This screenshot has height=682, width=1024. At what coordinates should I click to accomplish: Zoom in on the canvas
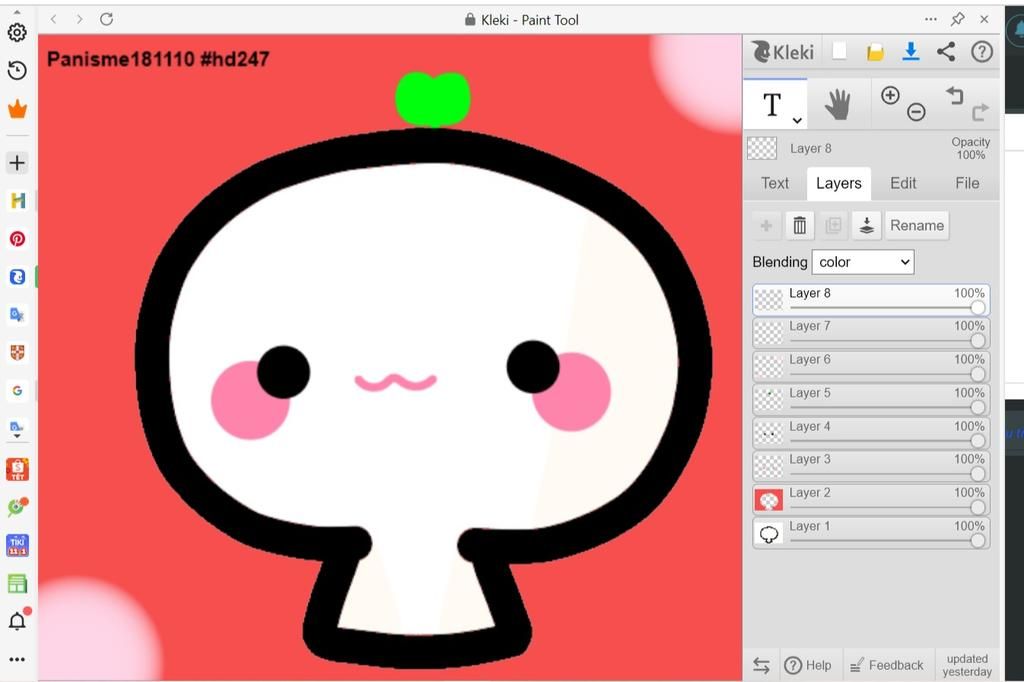[x=890, y=95]
